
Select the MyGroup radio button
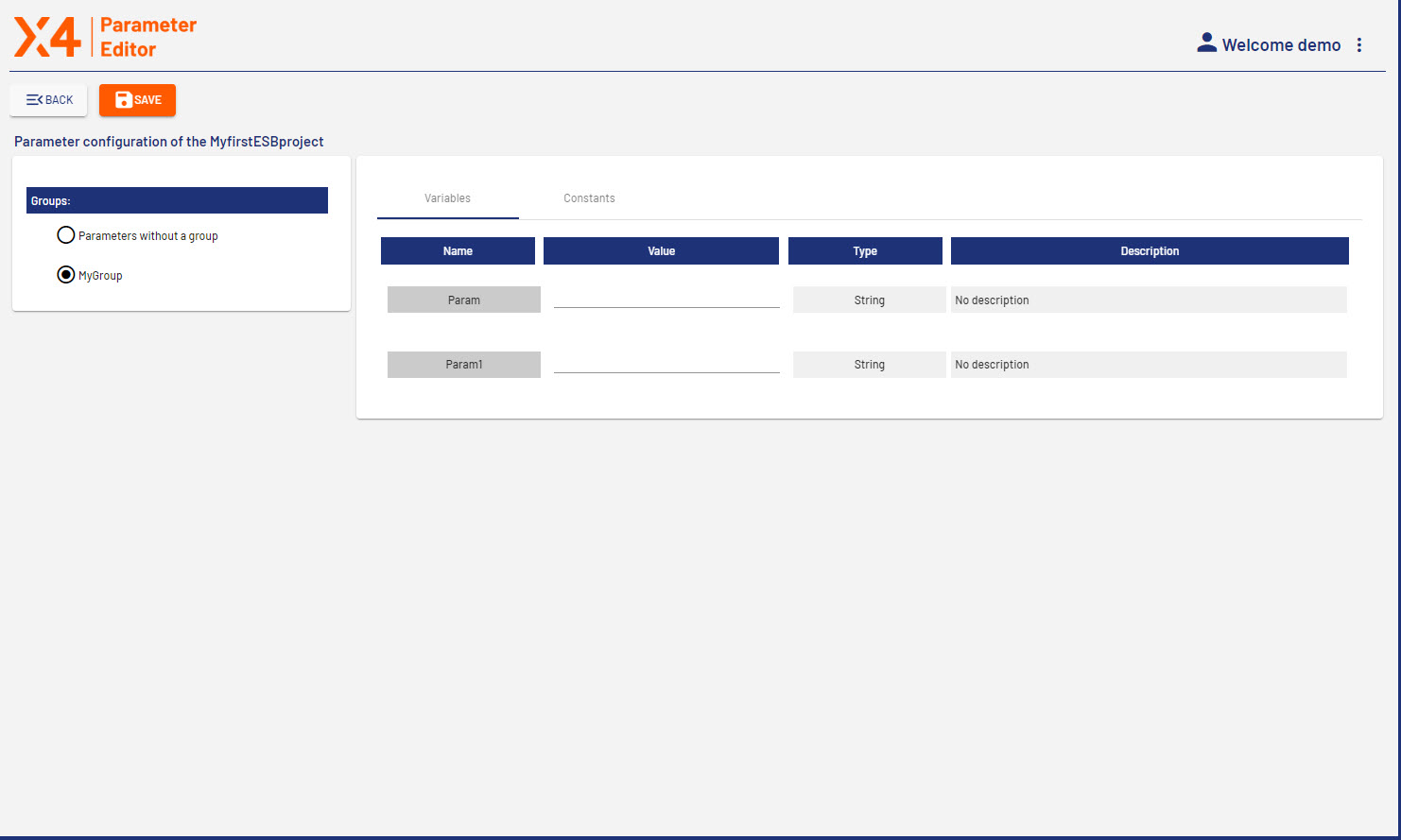point(66,275)
